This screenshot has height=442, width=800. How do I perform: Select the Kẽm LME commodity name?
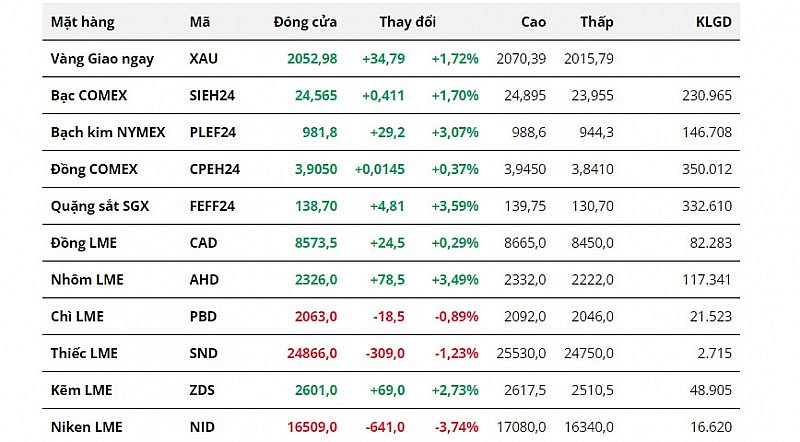tap(83, 390)
